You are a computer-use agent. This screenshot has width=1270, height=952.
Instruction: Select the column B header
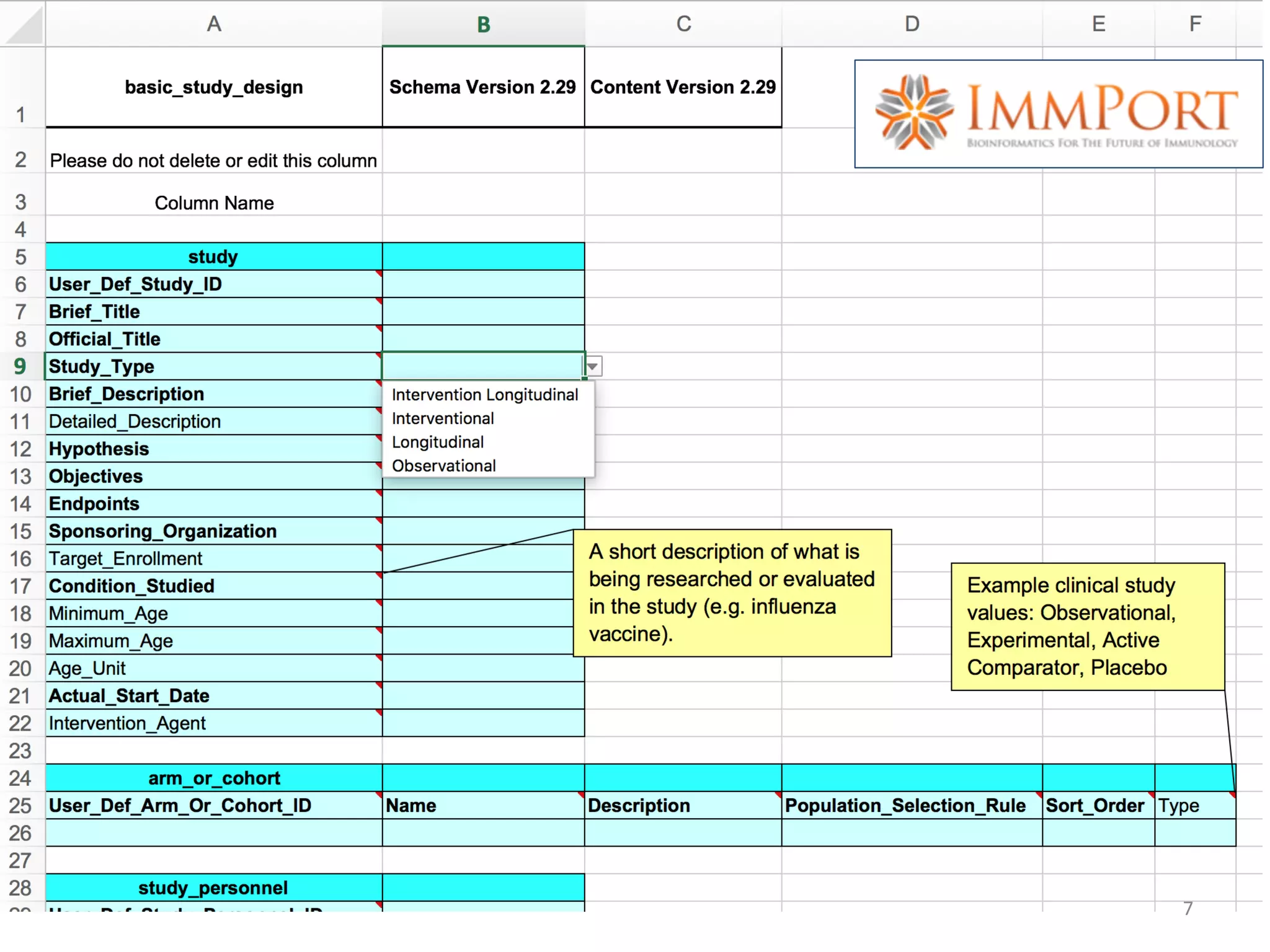coord(483,25)
